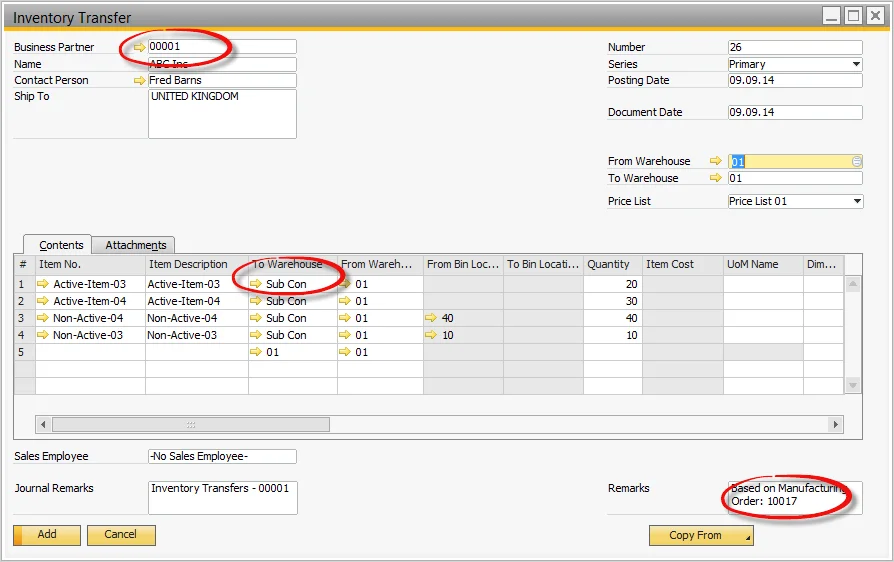Open Sub Con warehouse link arrow in row 3
Image resolution: width=894 pixels, height=562 pixels.
tap(256, 318)
